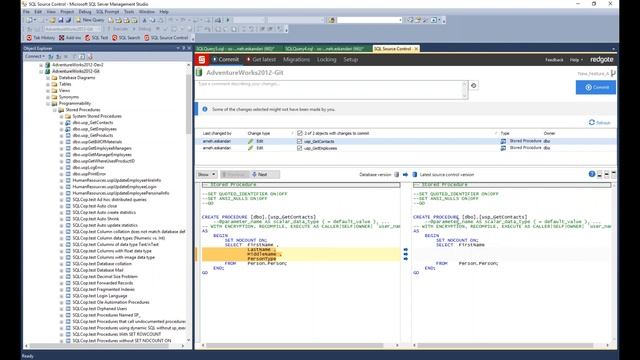
Task: Expand the AdventureWorks2012-Dev2 database node
Action: click(x=41, y=65)
